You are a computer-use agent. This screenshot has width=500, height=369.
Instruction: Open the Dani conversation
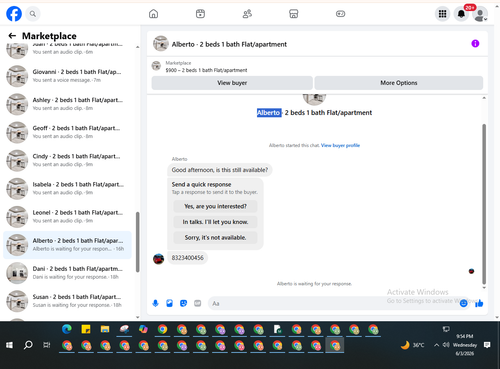point(67,273)
